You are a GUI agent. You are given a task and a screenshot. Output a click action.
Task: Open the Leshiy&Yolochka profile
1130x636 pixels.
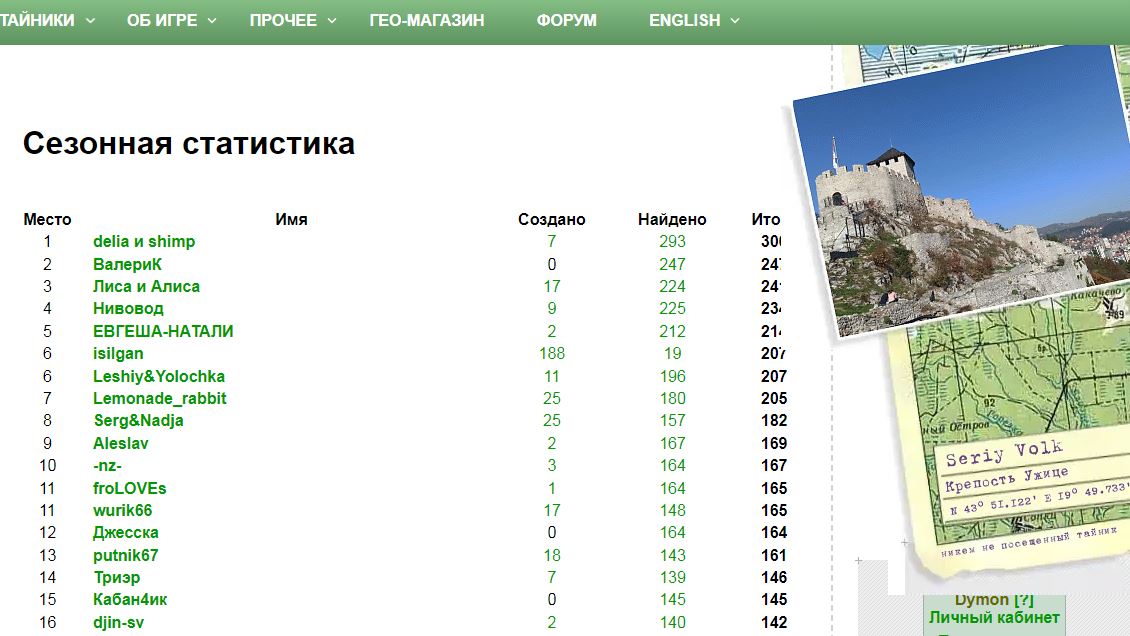[158, 377]
